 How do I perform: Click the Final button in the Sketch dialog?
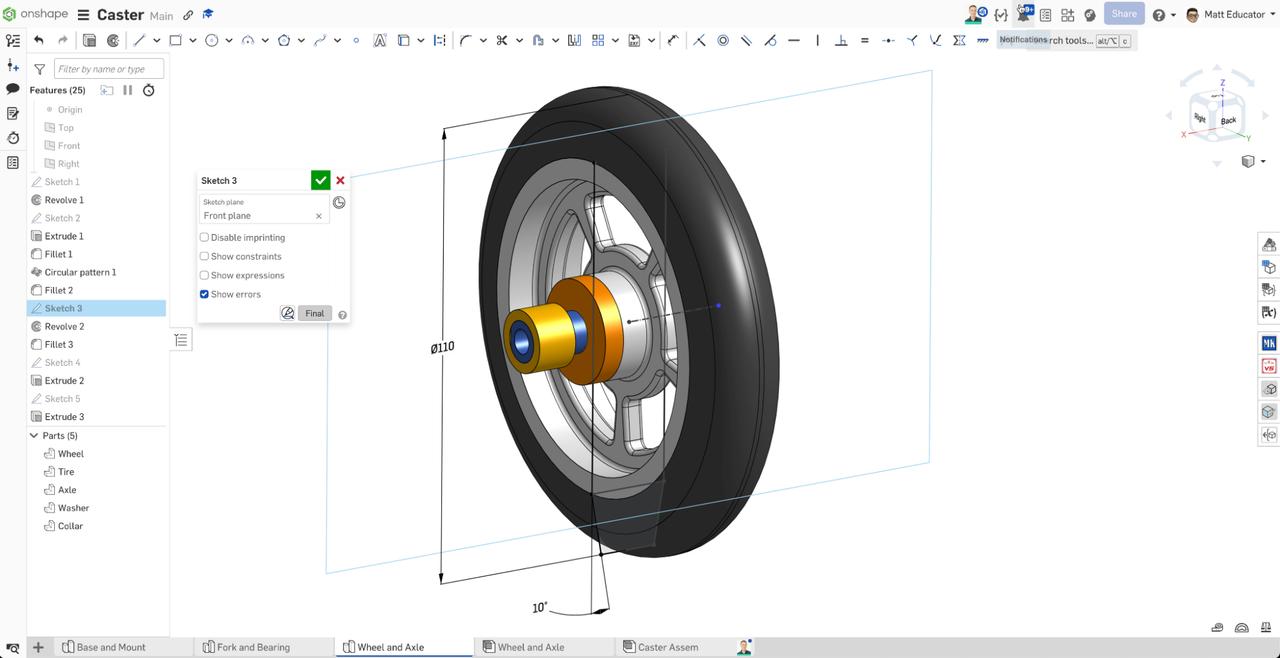(314, 313)
